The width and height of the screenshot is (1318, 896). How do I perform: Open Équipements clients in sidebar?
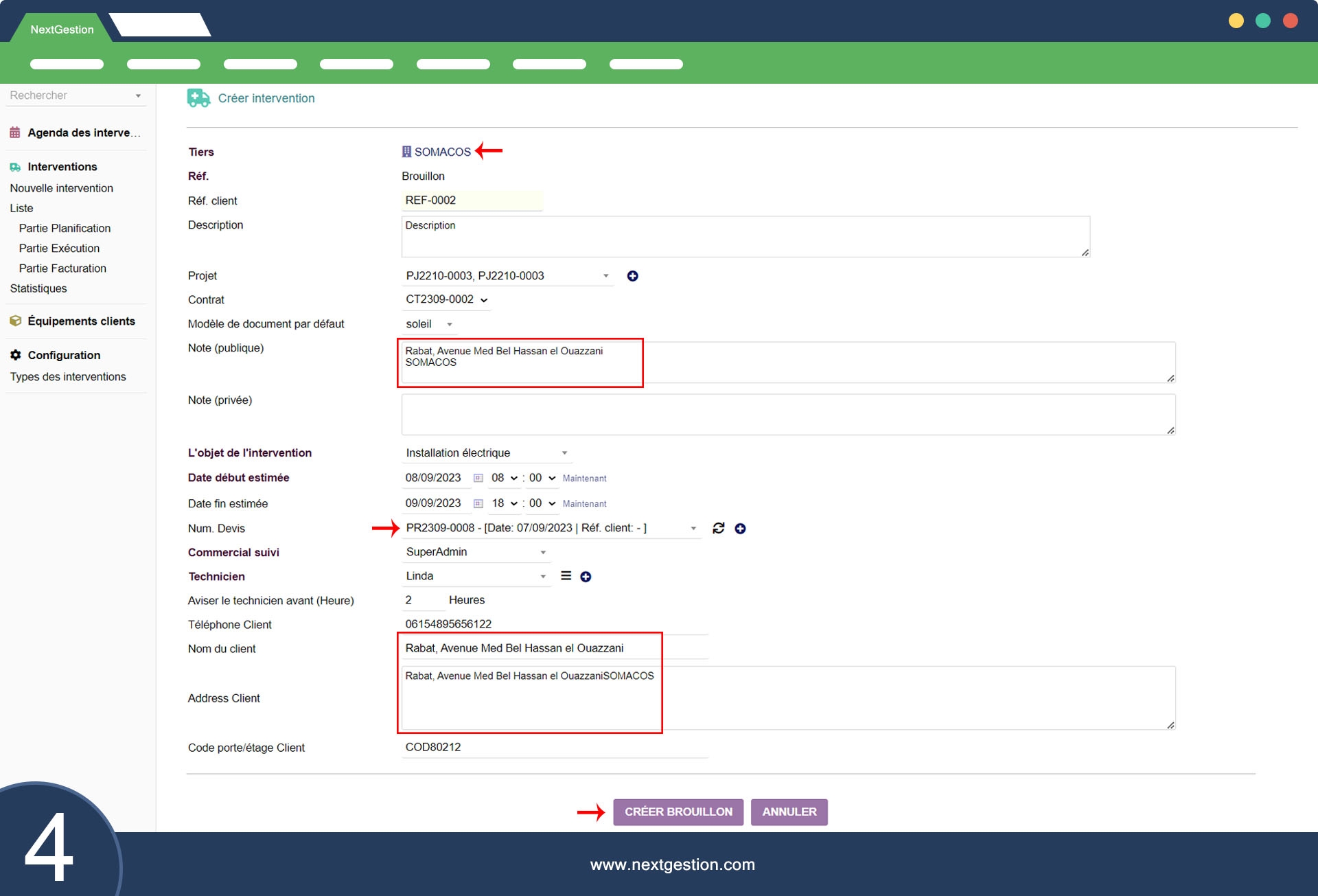pos(81,321)
